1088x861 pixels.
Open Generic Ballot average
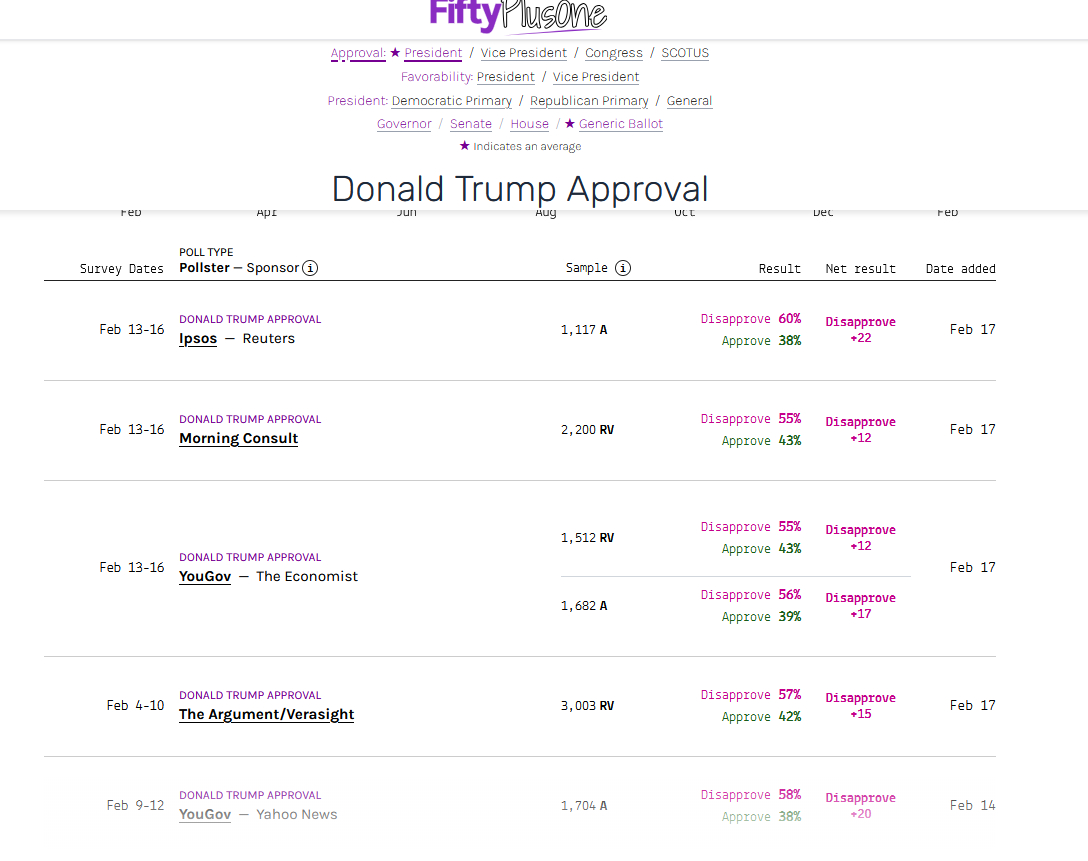click(620, 124)
